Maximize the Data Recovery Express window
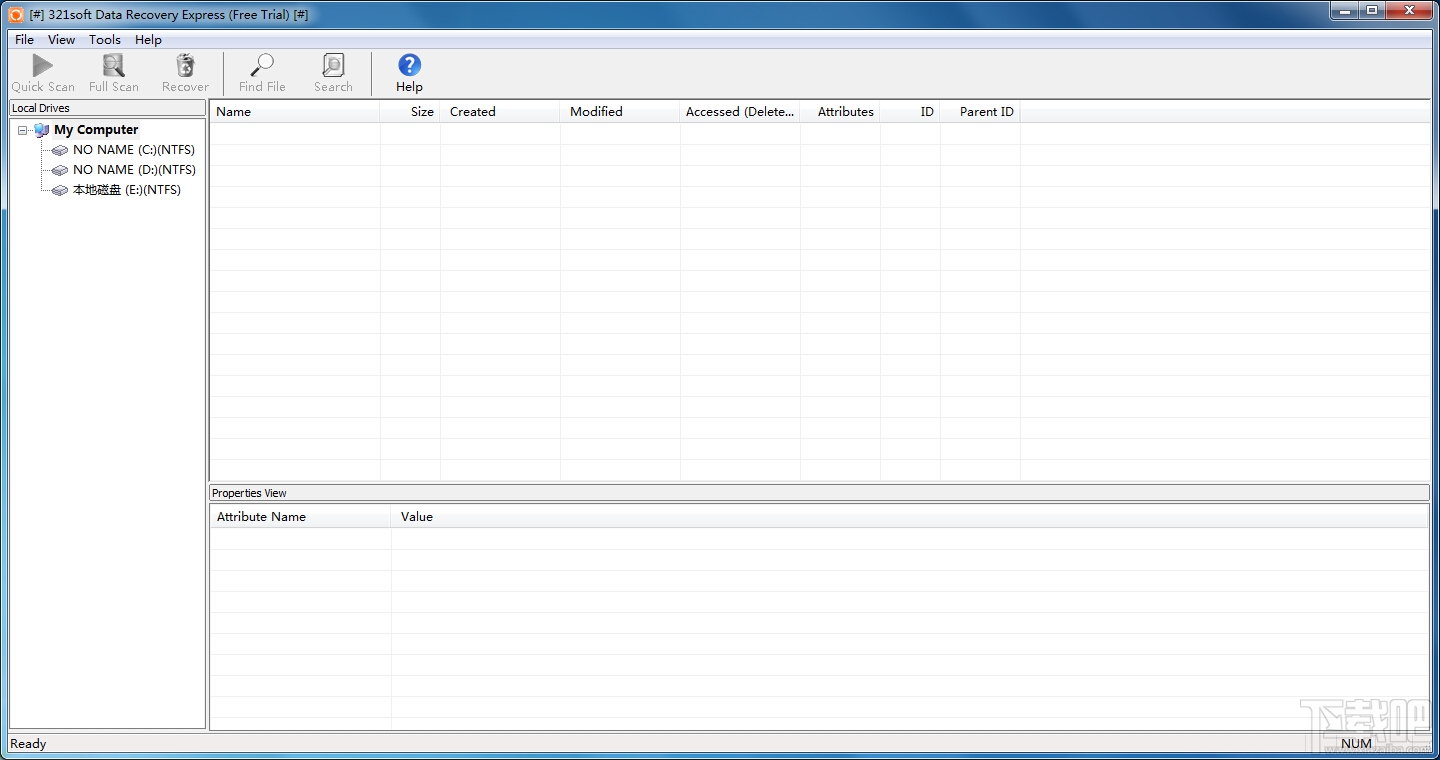This screenshot has width=1440, height=760. tap(1372, 10)
